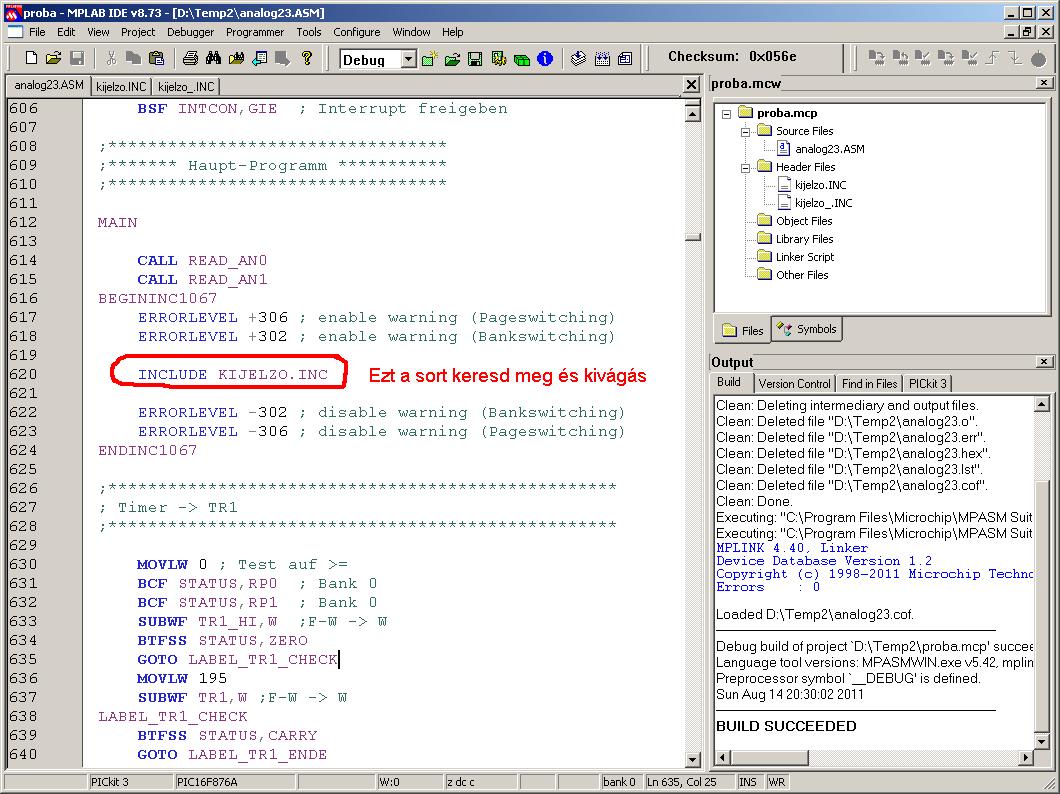Select kijelzo.INC in Header Files

tap(821, 185)
